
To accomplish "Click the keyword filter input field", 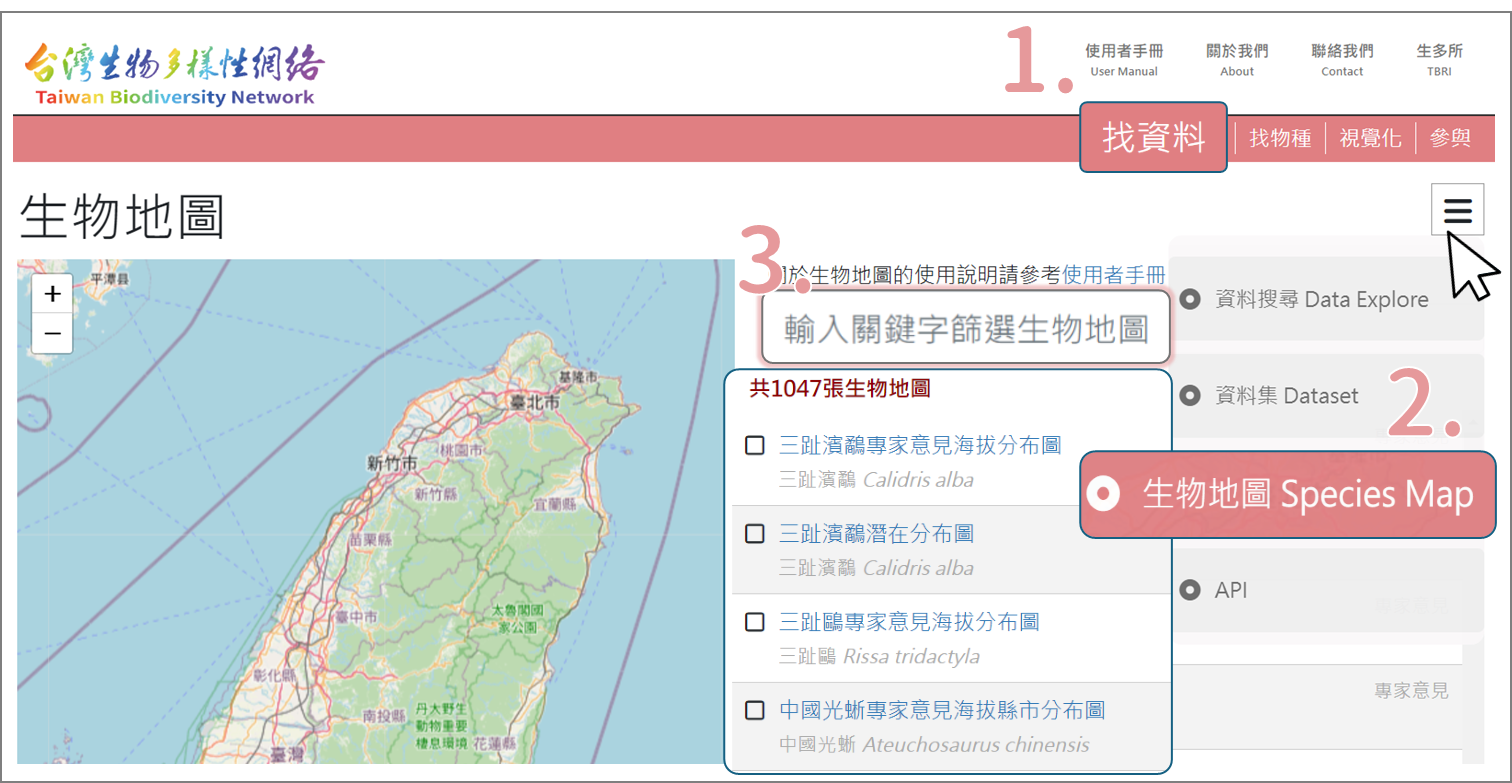I will (x=965, y=328).
